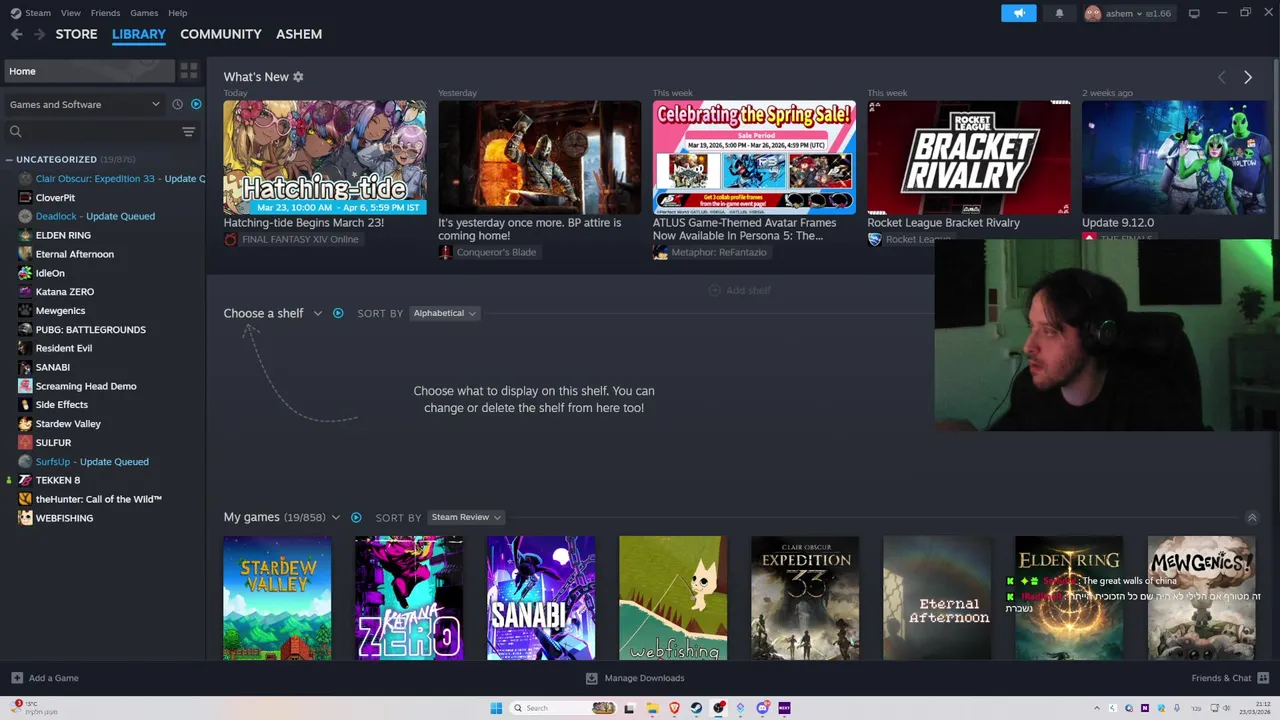The width and height of the screenshot is (1280, 720).
Task: Open the webfishing cover thumbnail
Action: [673, 598]
